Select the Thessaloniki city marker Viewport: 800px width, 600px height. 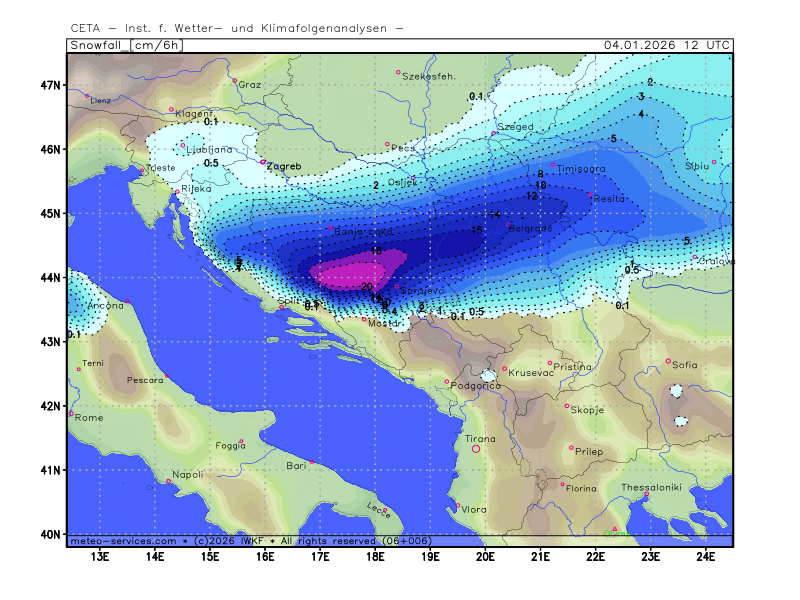[x=647, y=494]
